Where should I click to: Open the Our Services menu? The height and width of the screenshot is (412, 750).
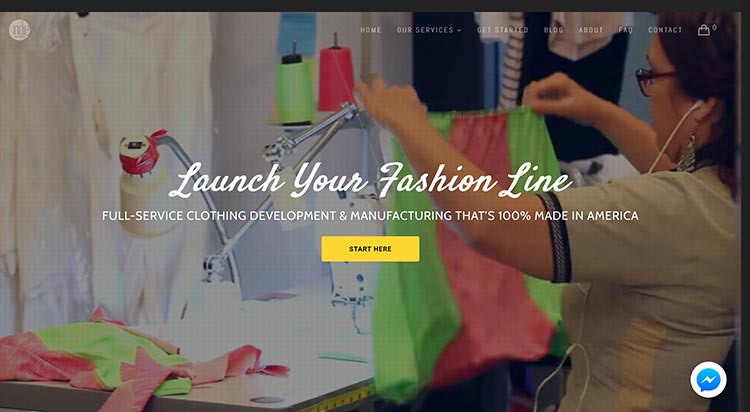pyautogui.click(x=429, y=30)
